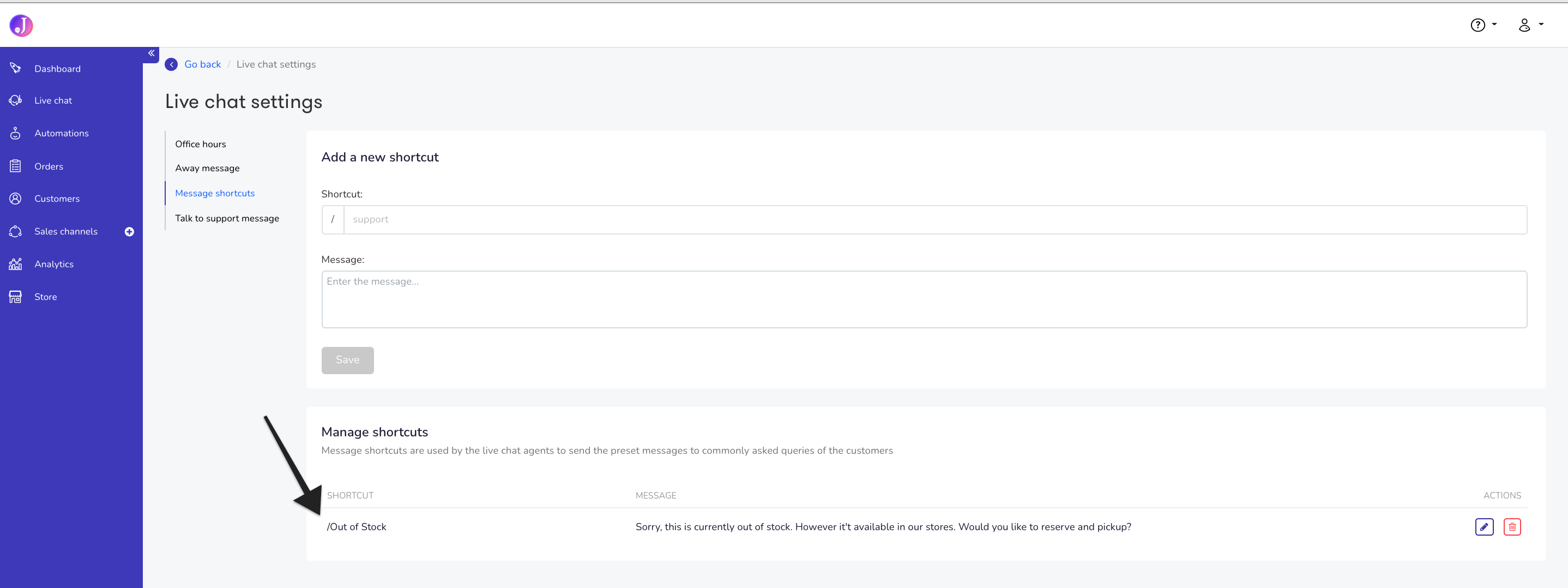Viewport: 1568px width, 588px height.
Task: Select the Message shortcuts tab
Action: 215,194
